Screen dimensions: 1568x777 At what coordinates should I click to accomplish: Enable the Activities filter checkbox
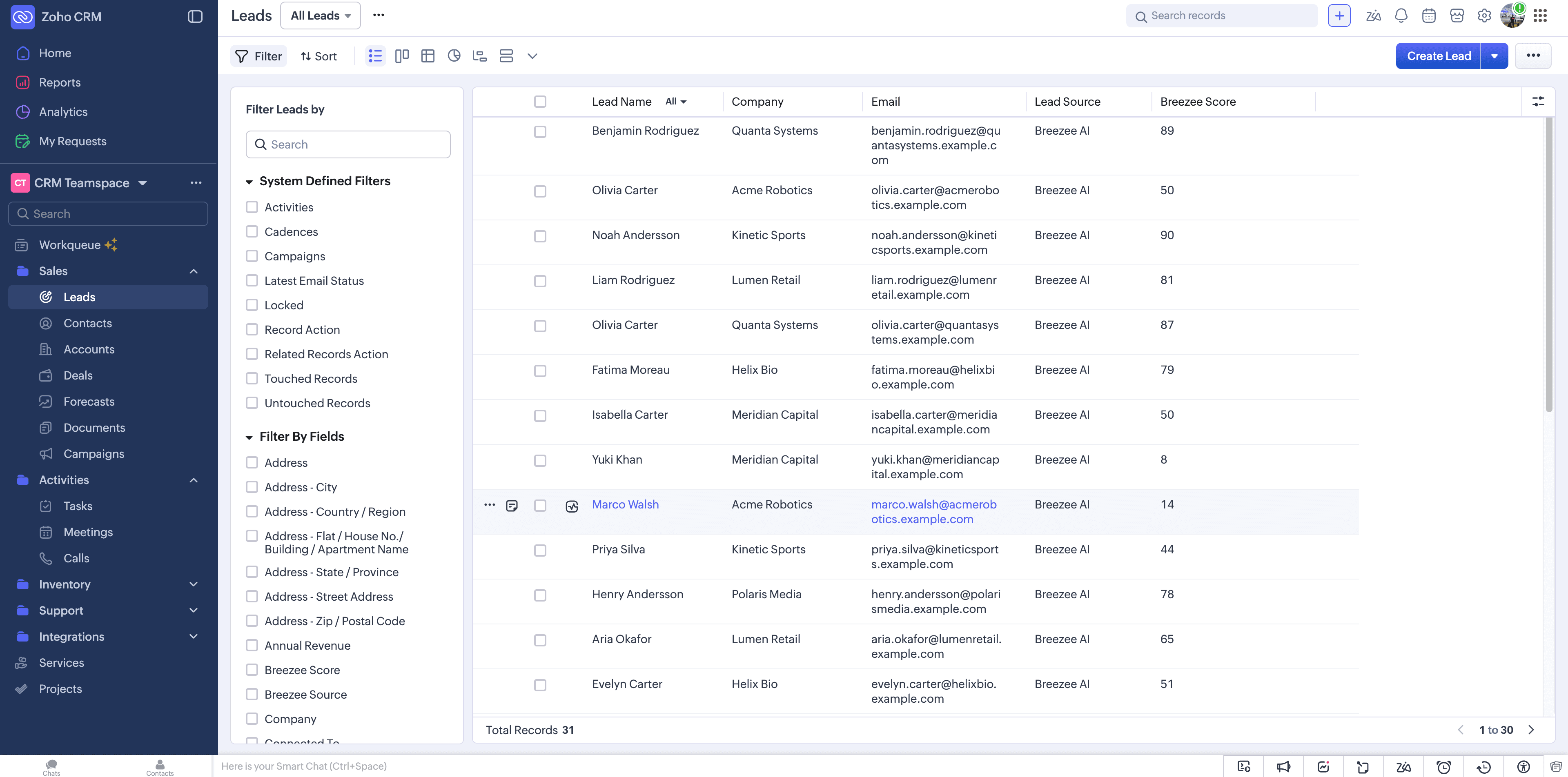click(252, 207)
